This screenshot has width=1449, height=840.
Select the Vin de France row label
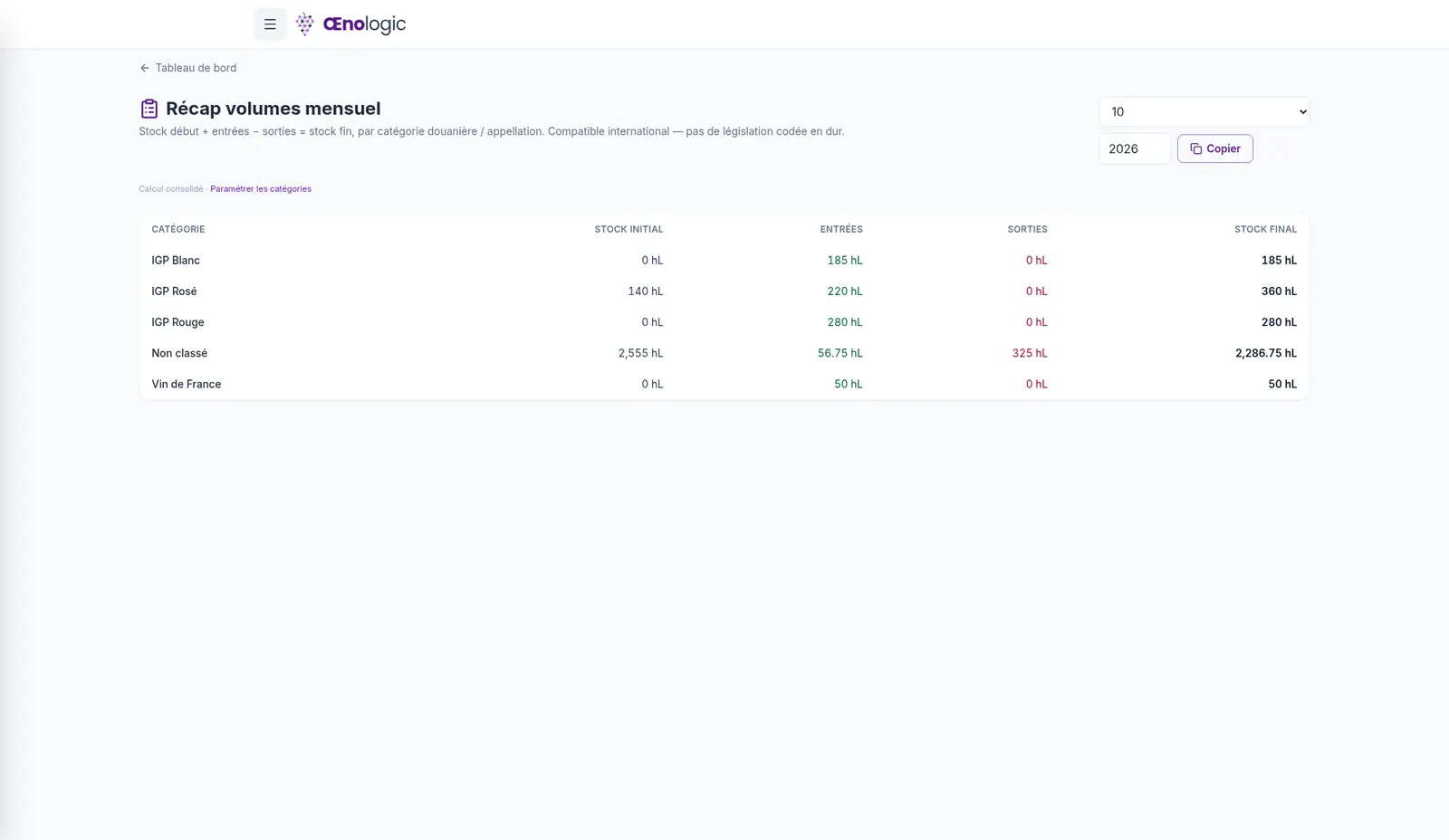(x=187, y=384)
